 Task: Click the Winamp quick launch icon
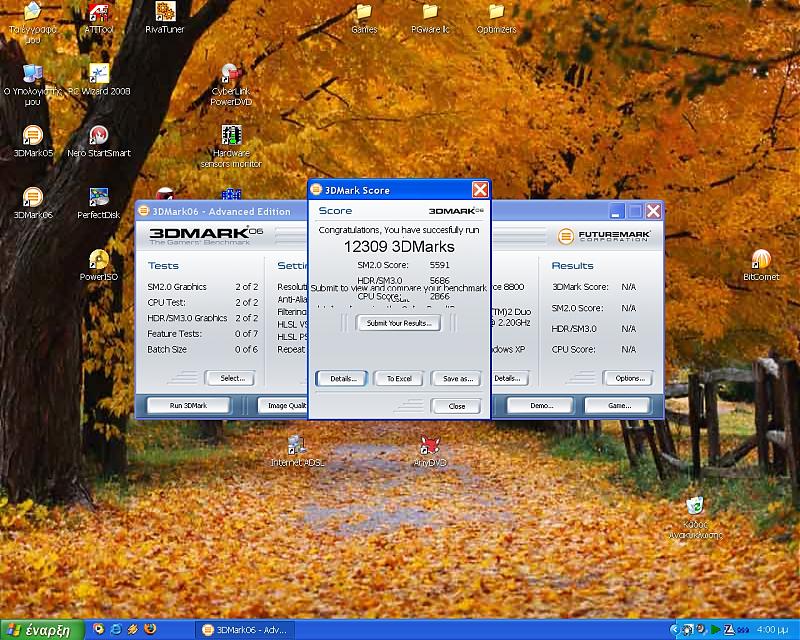tap(133, 629)
